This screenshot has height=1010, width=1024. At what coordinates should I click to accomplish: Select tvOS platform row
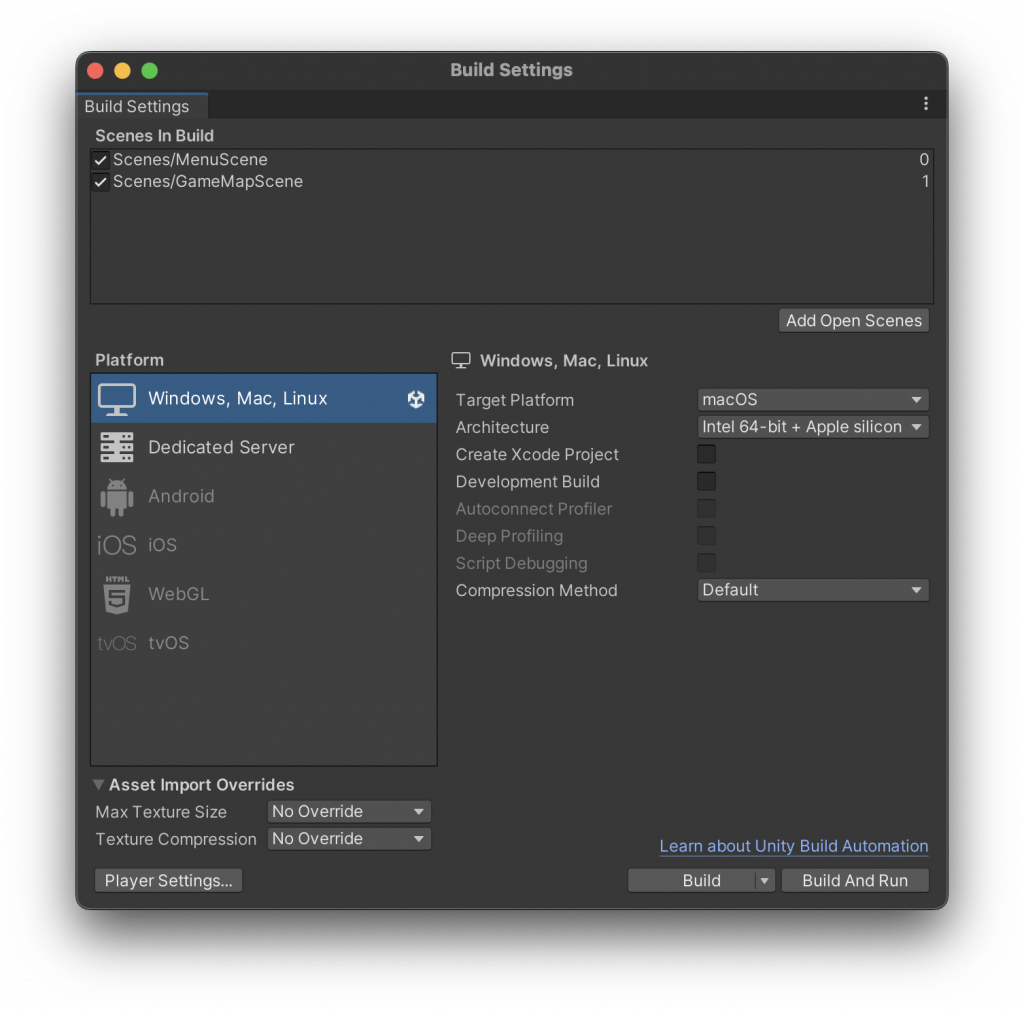coord(264,644)
